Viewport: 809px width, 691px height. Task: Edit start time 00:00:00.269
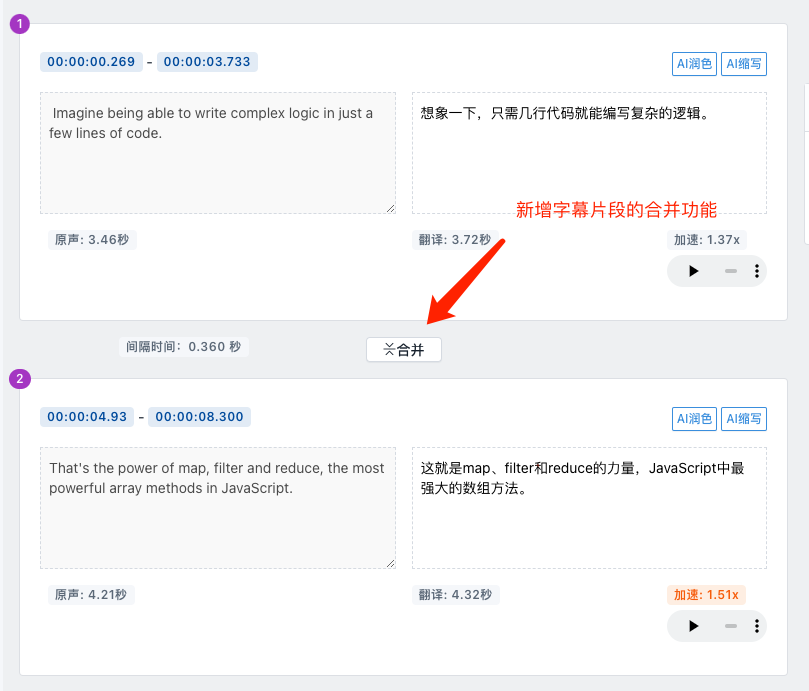tap(91, 62)
